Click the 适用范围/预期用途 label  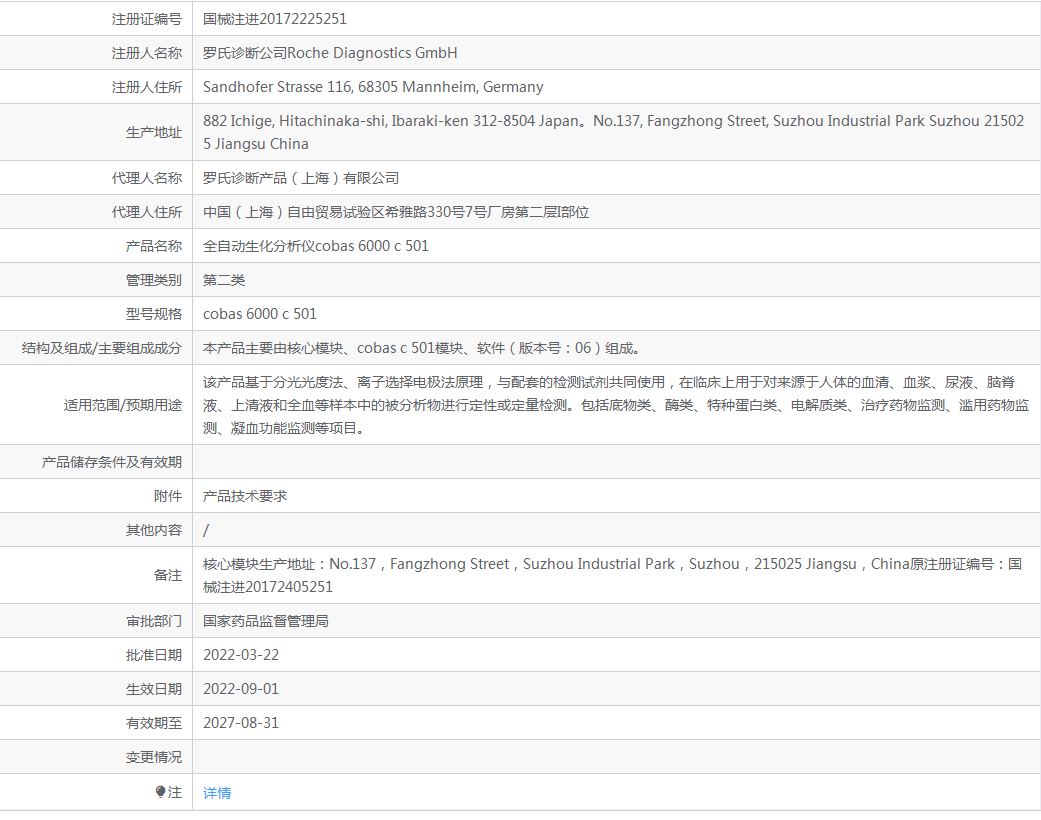(122, 405)
